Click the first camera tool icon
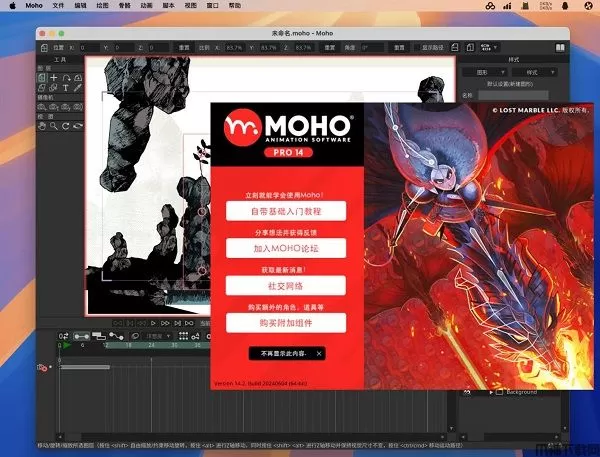Viewport: 600px width, 457px height. pyautogui.click(x=41, y=107)
